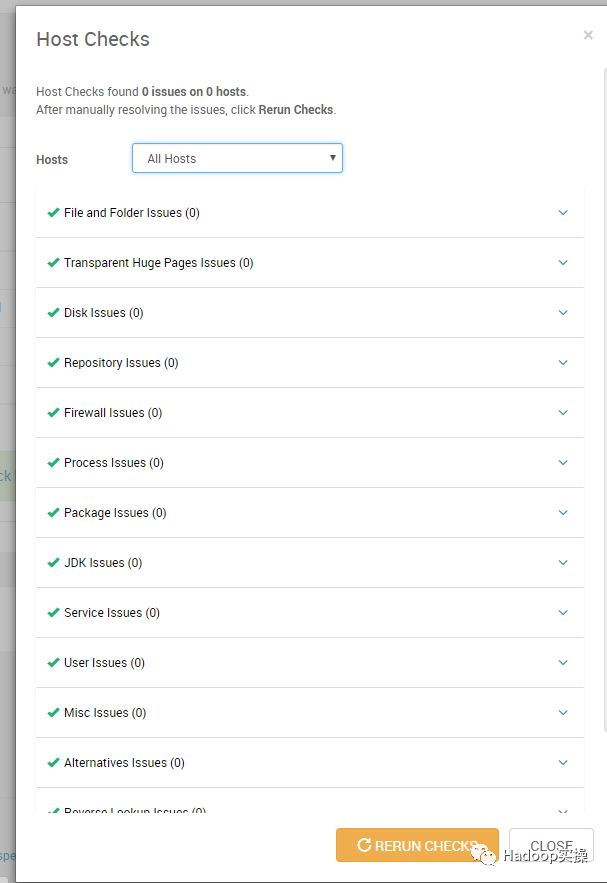The height and width of the screenshot is (883, 607).
Task: Expand Transparent Huge Pages Issues chevron
Action: [563, 263]
